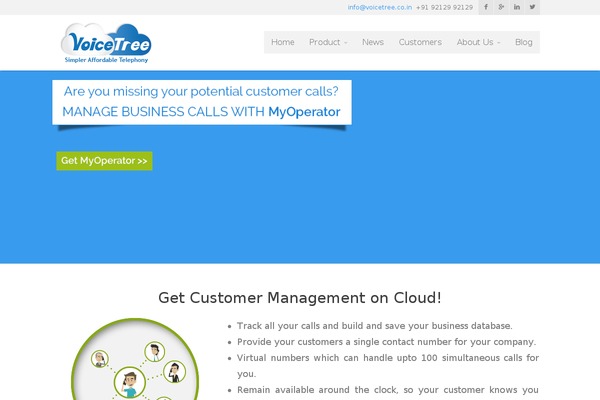Click 'Virtual numbers which can handle' bullet
Image resolution: width=600 pixels, height=400 pixels.
pos(388,366)
